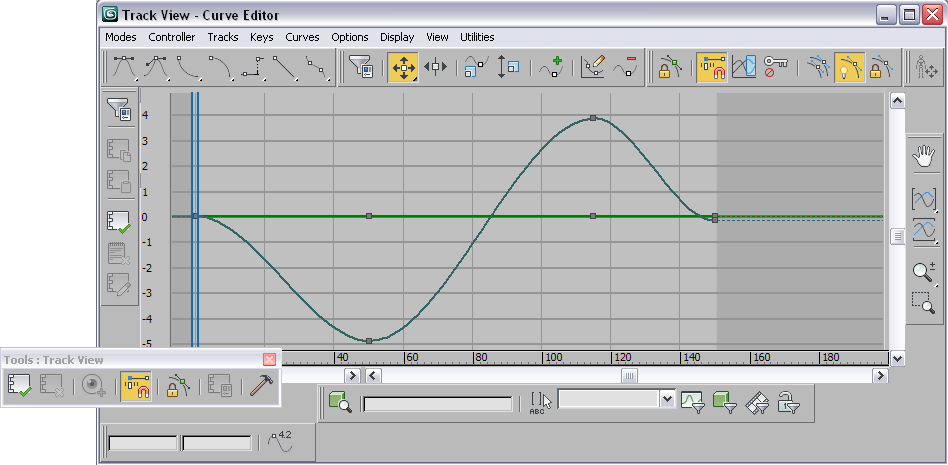Click Zoom Value Extents
948x465 pixels.
pyautogui.click(x=924, y=230)
